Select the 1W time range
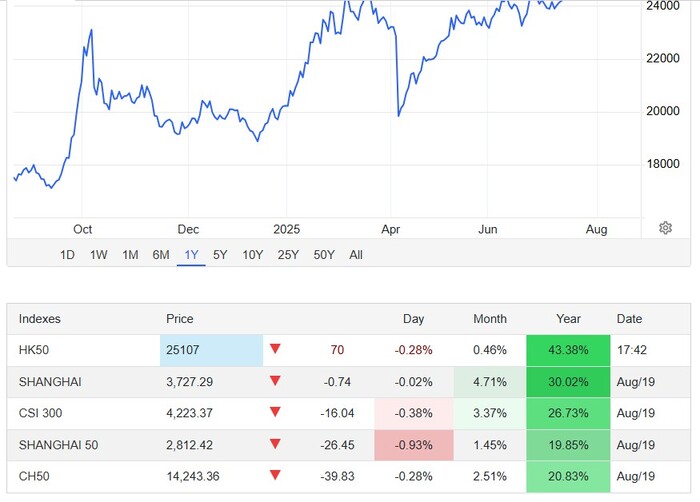The height and width of the screenshot is (502, 700). (98, 255)
